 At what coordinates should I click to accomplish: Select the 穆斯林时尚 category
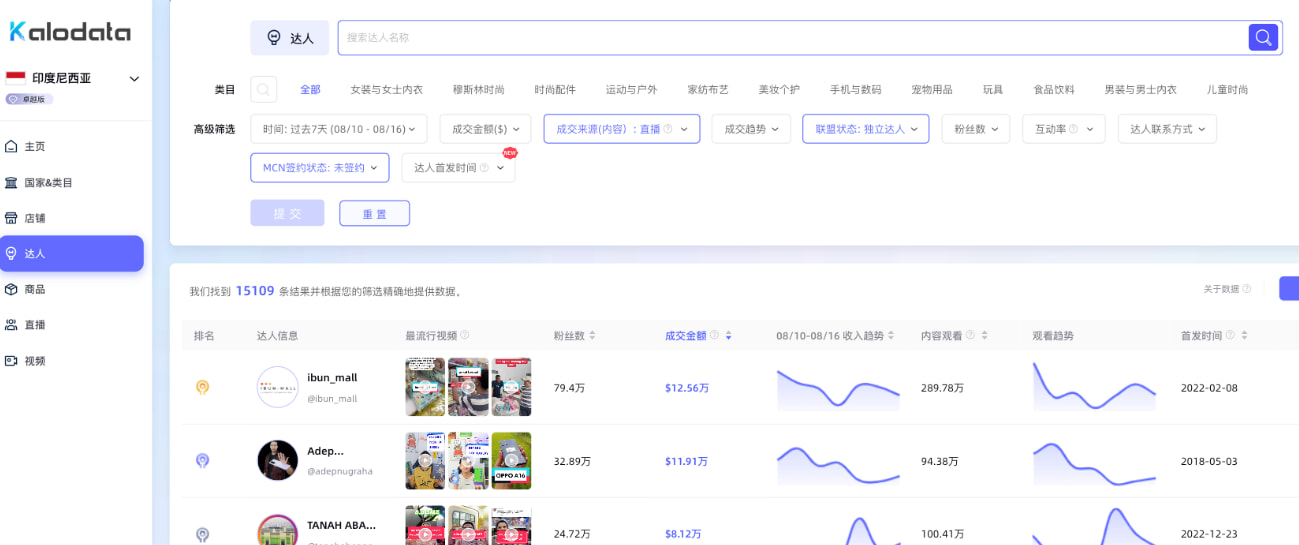[x=478, y=89]
